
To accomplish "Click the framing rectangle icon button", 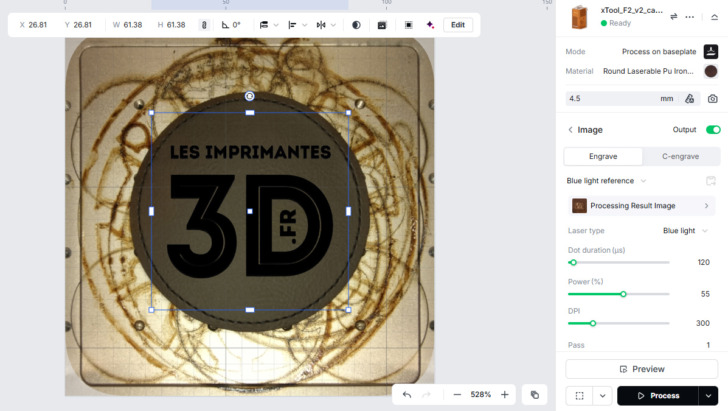I will coord(579,396).
